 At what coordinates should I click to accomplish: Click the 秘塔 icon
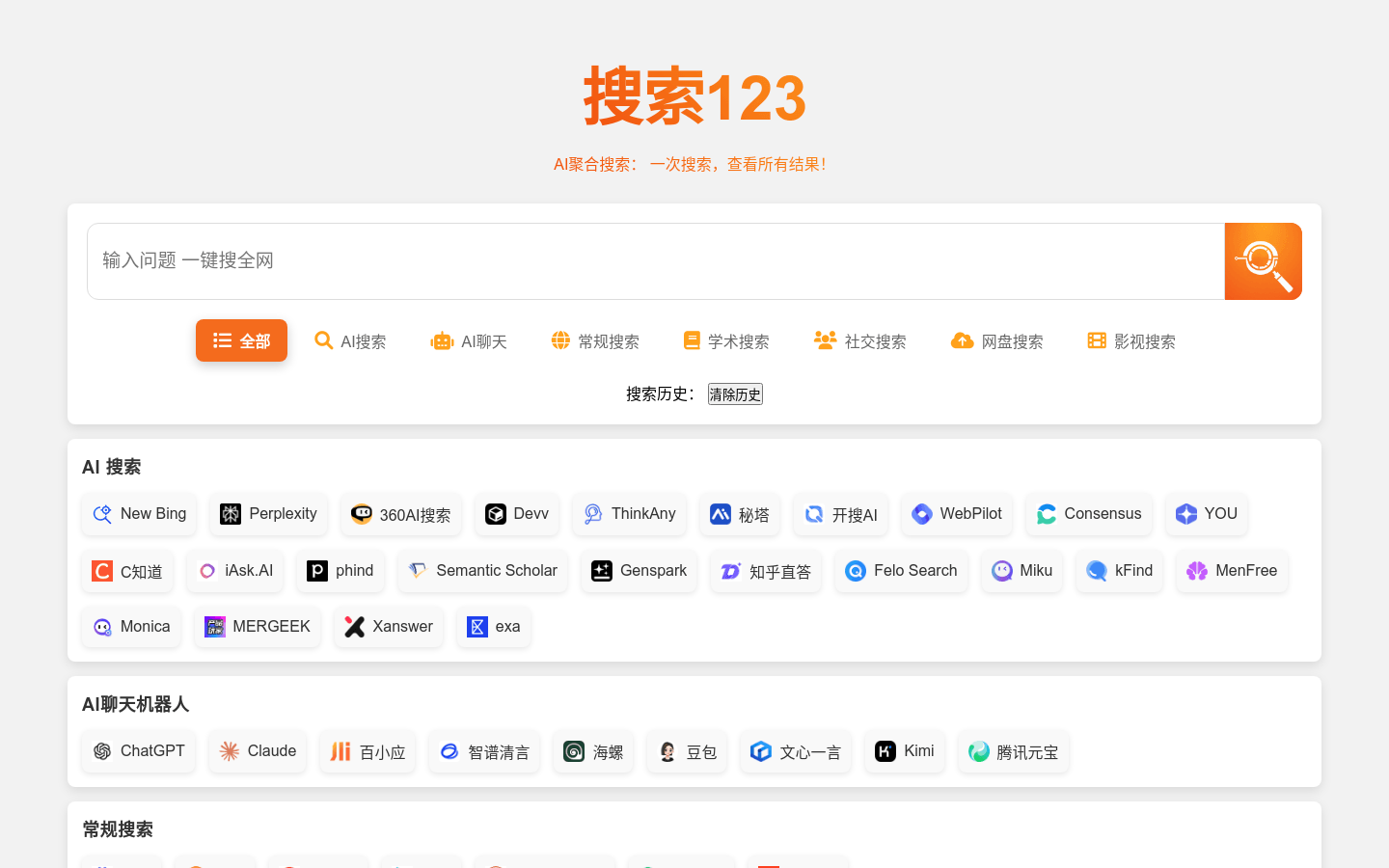coord(721,514)
